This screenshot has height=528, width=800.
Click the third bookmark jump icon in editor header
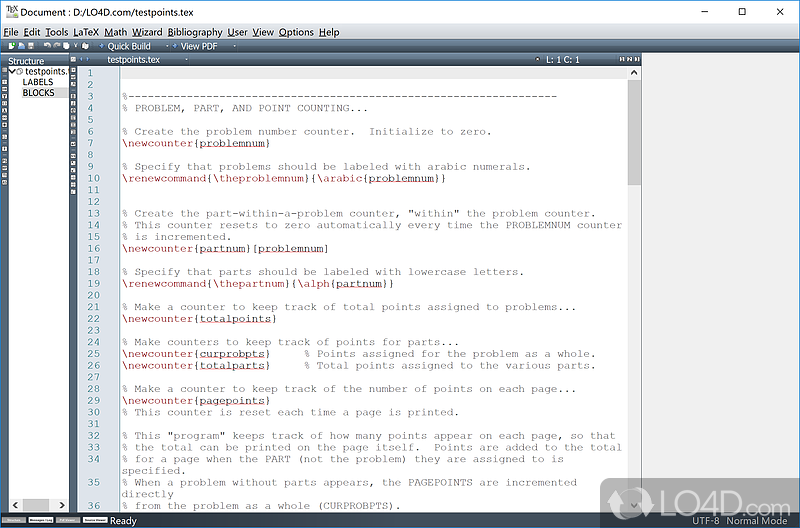637,59
